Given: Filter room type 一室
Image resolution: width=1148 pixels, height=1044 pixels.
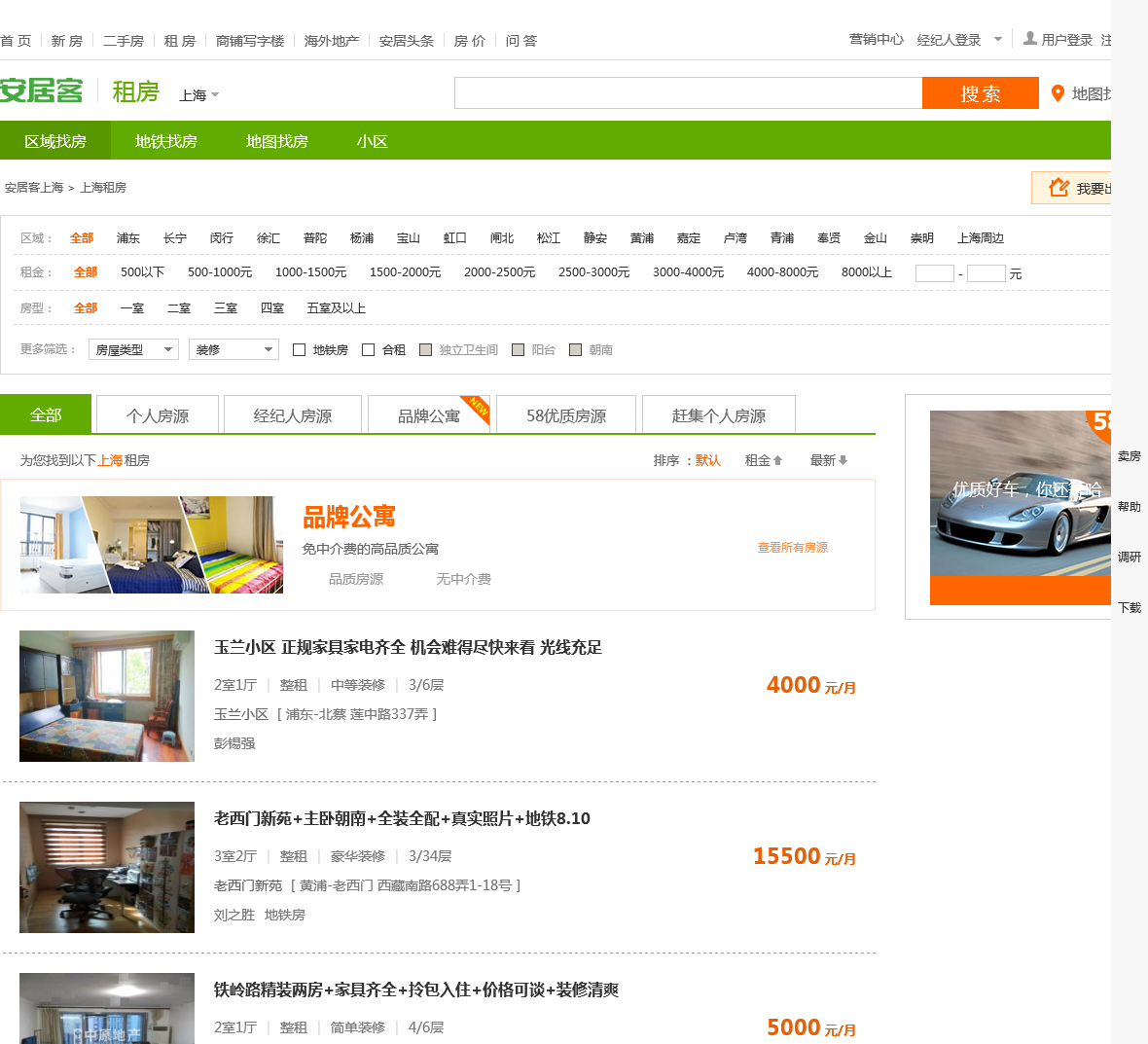Looking at the screenshot, I should (131, 308).
